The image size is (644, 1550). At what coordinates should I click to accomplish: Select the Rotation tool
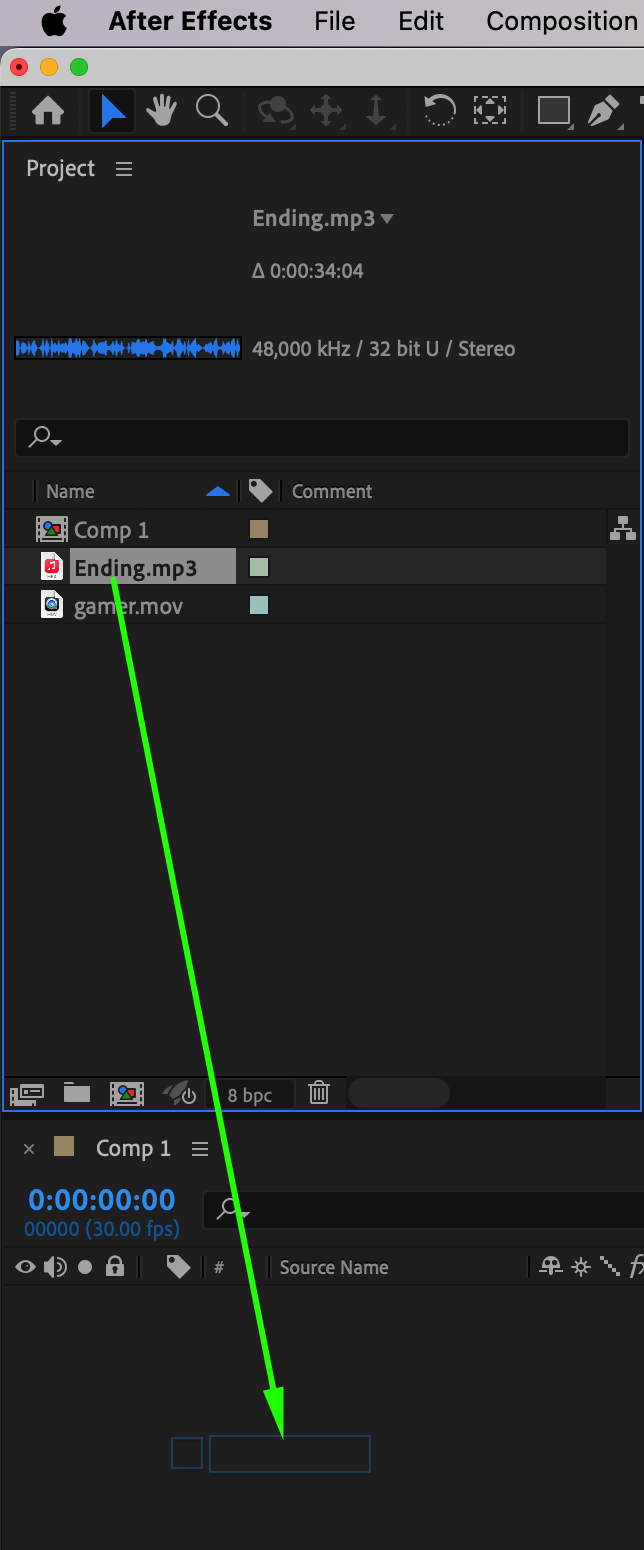coord(439,110)
